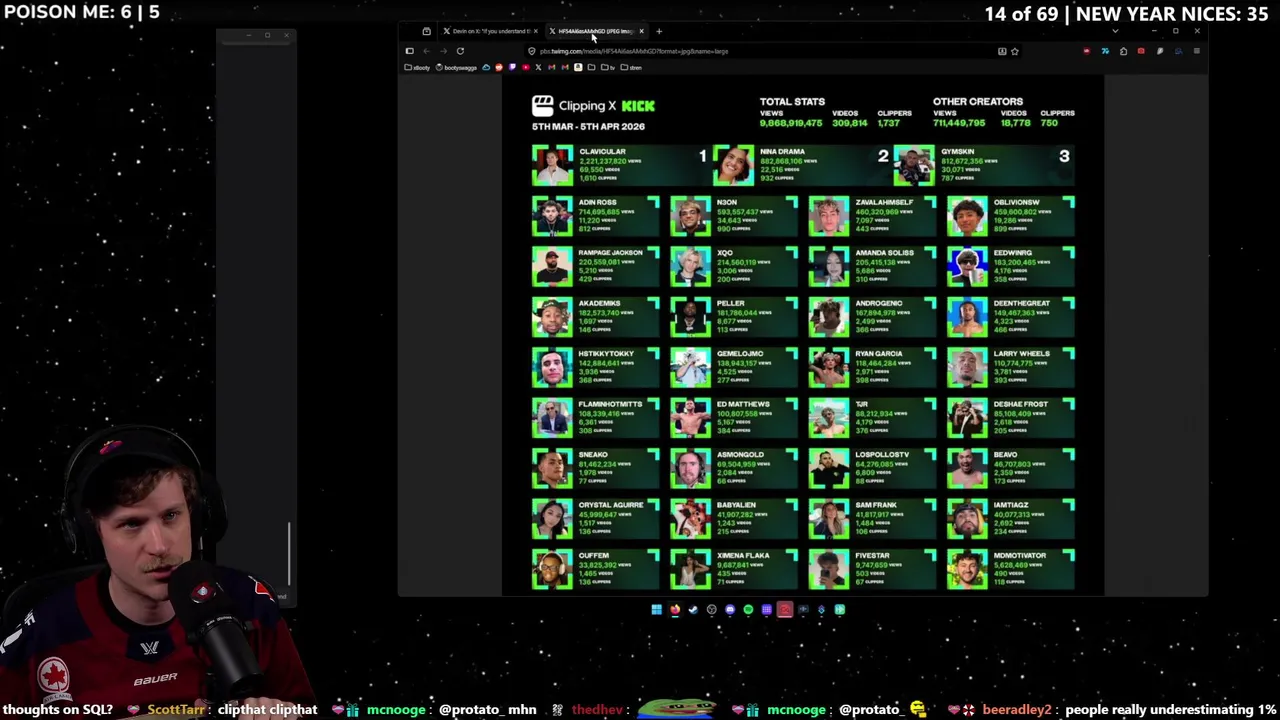Bookmark this page with the star icon
The image size is (1280, 720).
(x=1015, y=51)
